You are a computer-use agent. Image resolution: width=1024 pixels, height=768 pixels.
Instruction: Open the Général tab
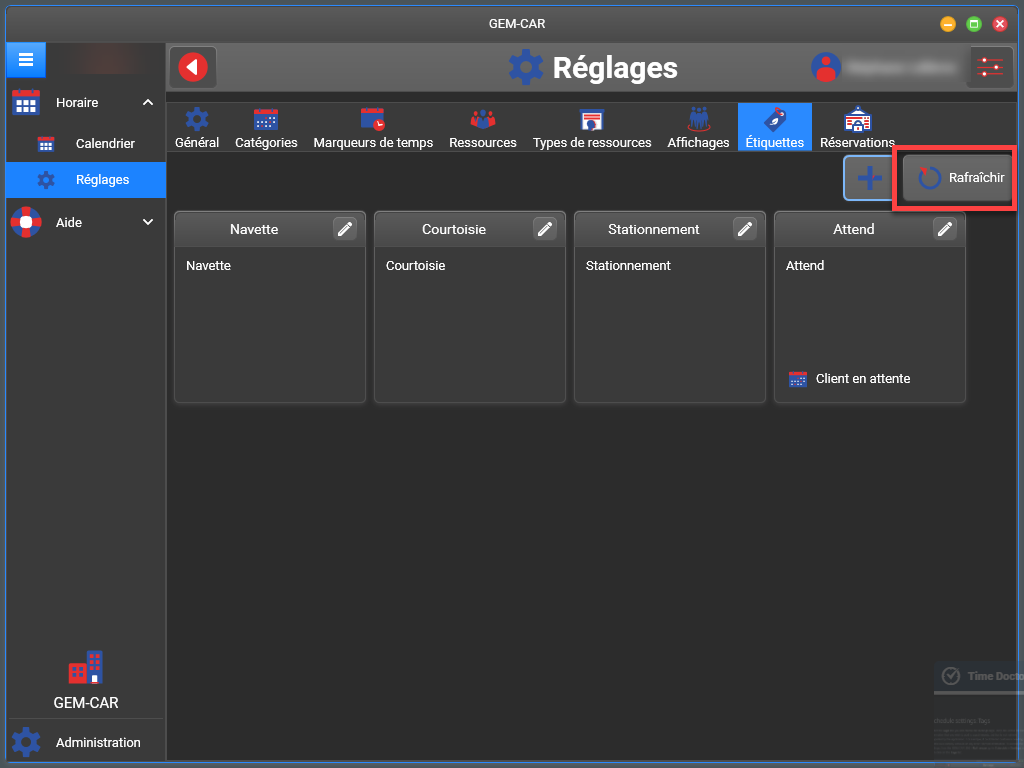[x=197, y=128]
